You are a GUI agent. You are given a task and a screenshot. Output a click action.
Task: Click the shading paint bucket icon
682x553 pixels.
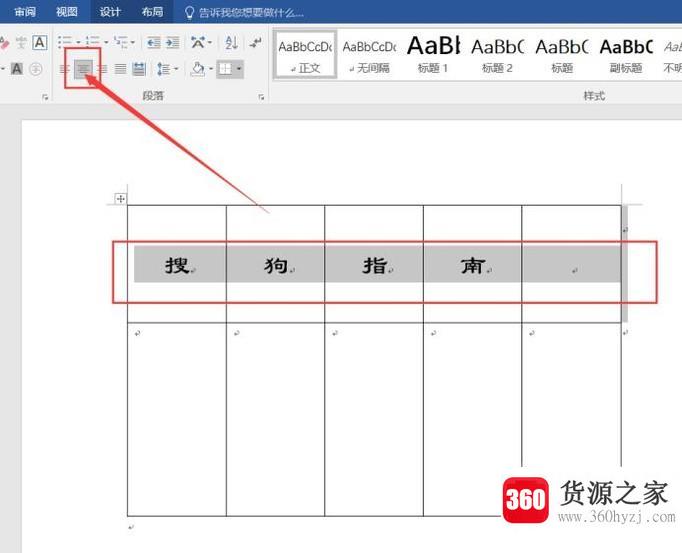[x=197, y=69]
